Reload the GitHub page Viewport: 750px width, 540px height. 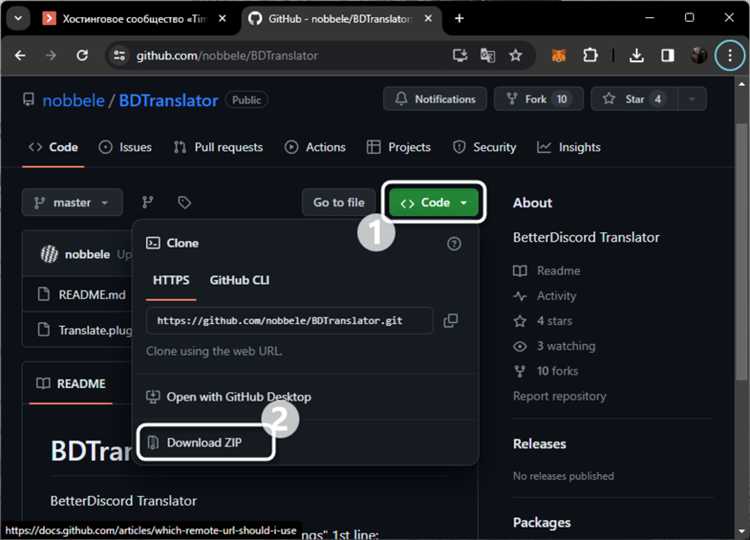[82, 55]
